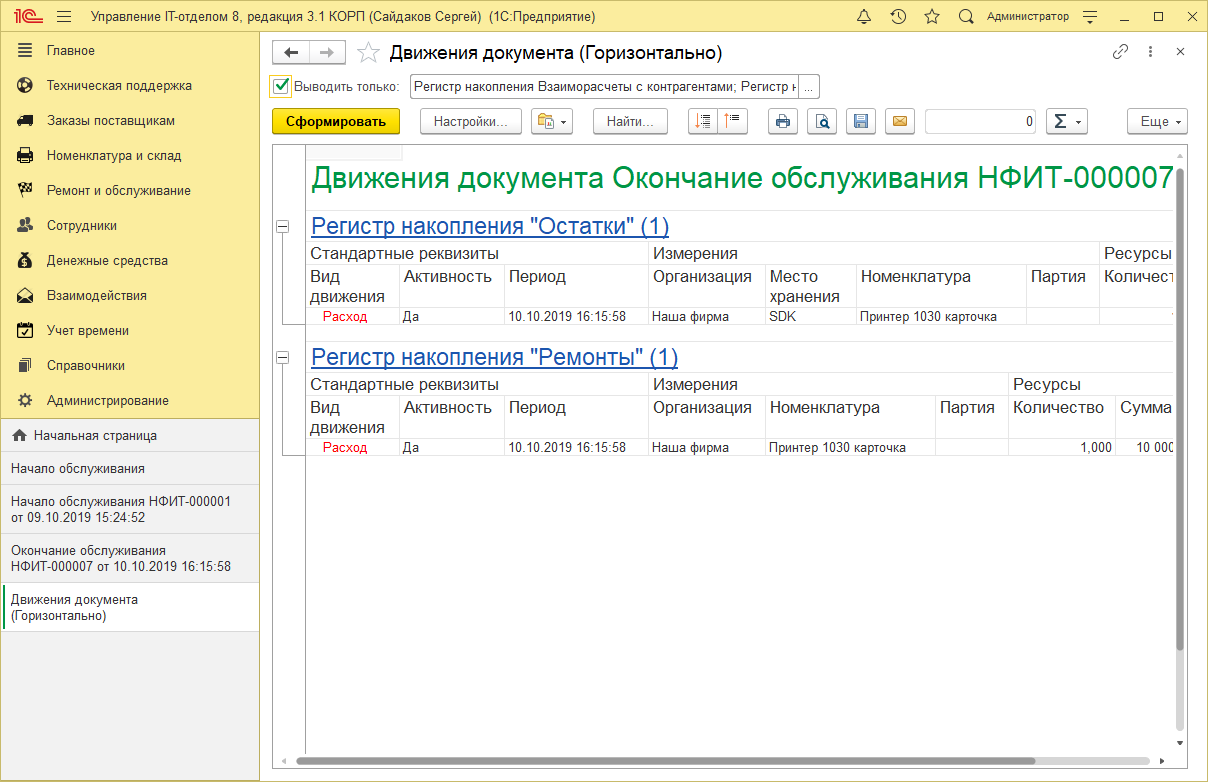
Task: Send the report by email
Action: tap(899, 121)
